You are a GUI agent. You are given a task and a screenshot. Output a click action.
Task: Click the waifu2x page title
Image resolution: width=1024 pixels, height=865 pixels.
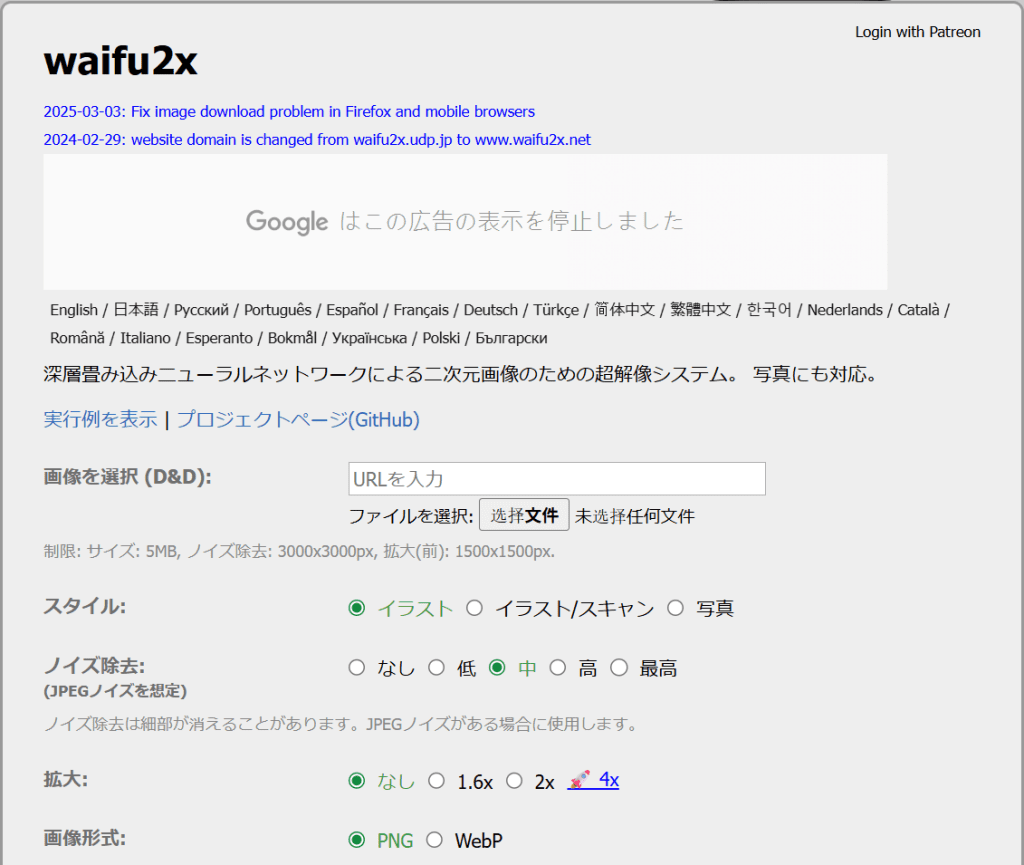tap(121, 61)
